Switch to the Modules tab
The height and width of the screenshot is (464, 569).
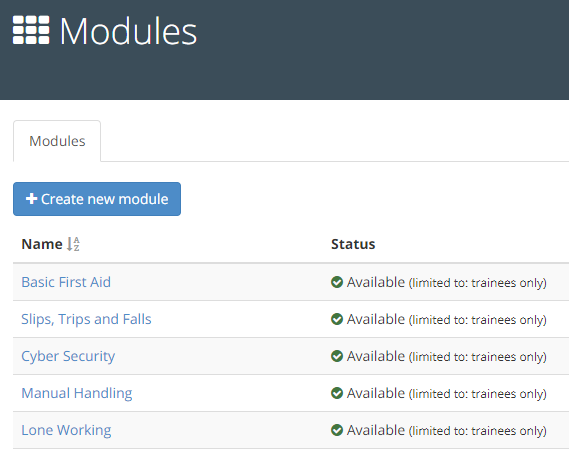(57, 141)
